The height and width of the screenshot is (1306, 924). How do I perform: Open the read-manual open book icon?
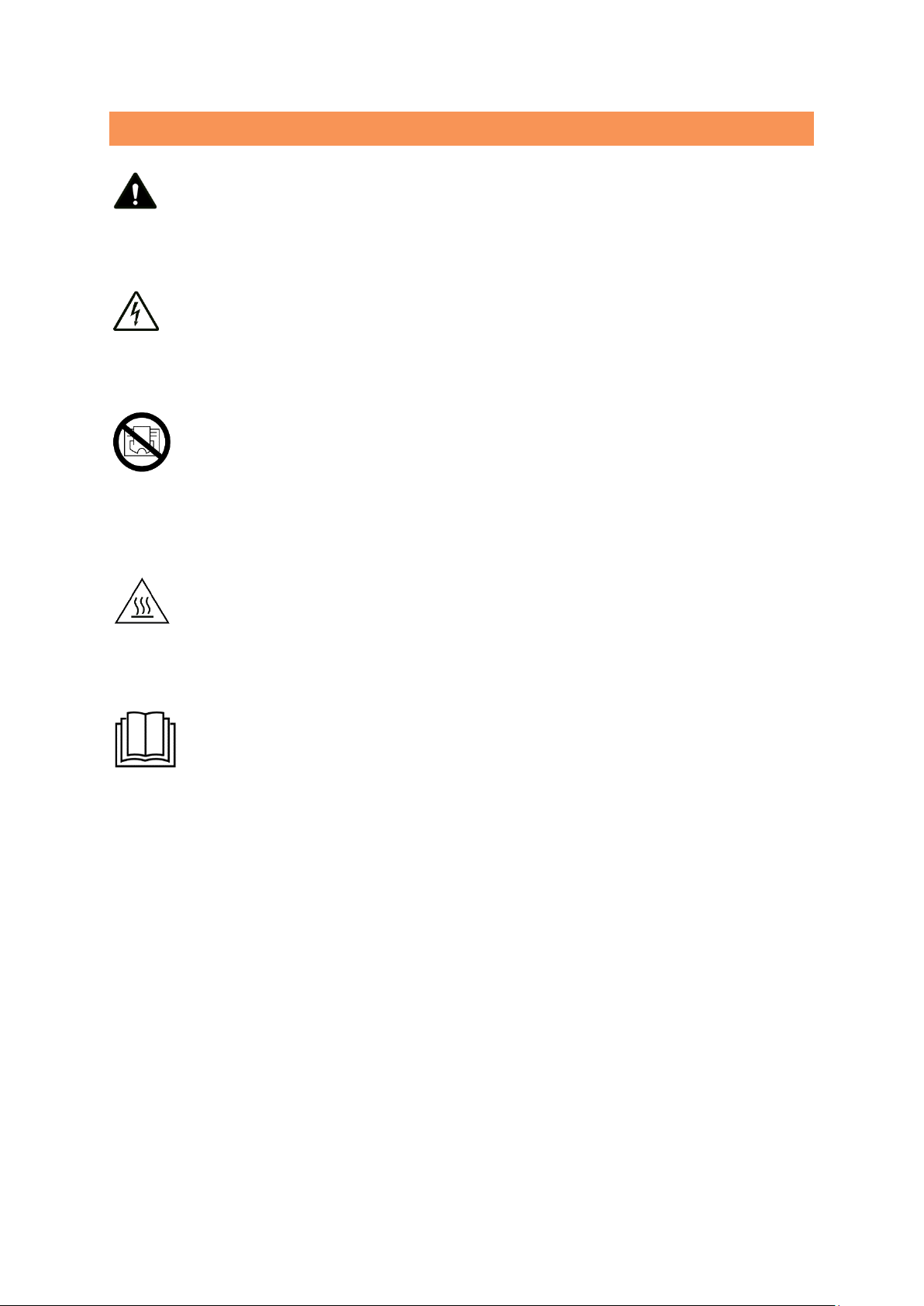(x=146, y=739)
